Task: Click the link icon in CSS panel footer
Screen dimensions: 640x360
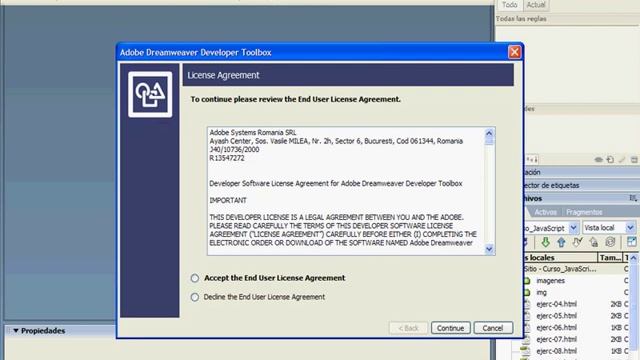Action: (x=598, y=160)
